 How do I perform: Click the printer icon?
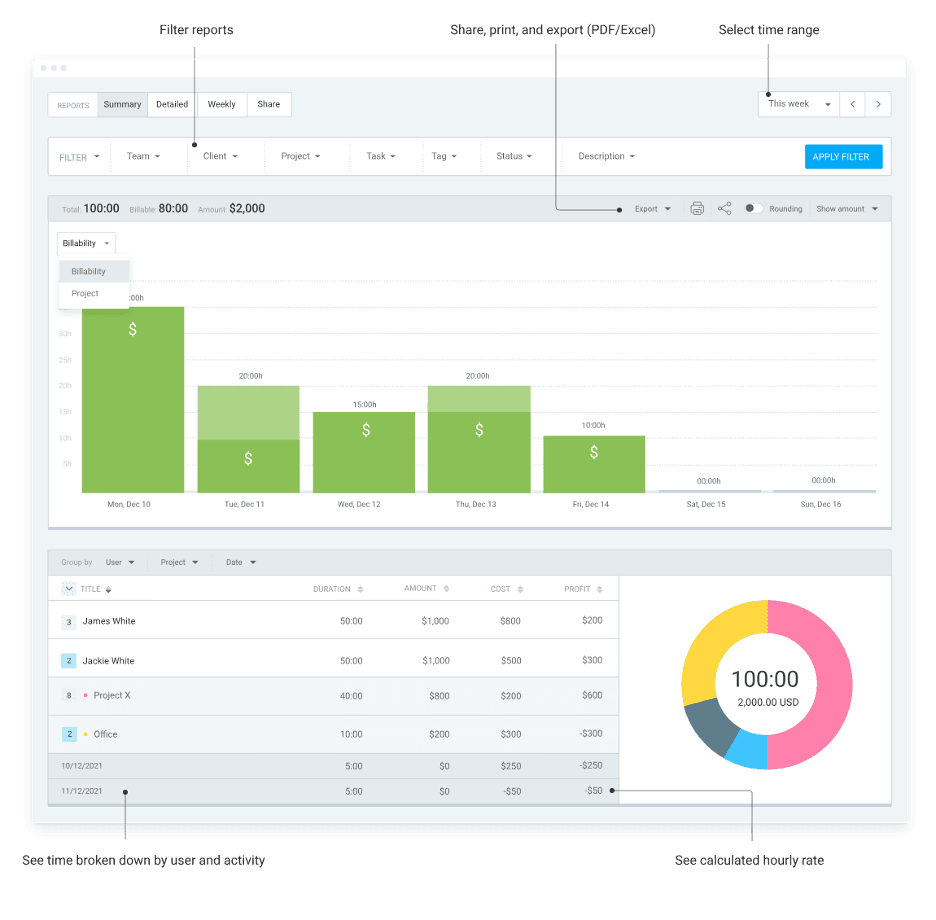click(697, 209)
